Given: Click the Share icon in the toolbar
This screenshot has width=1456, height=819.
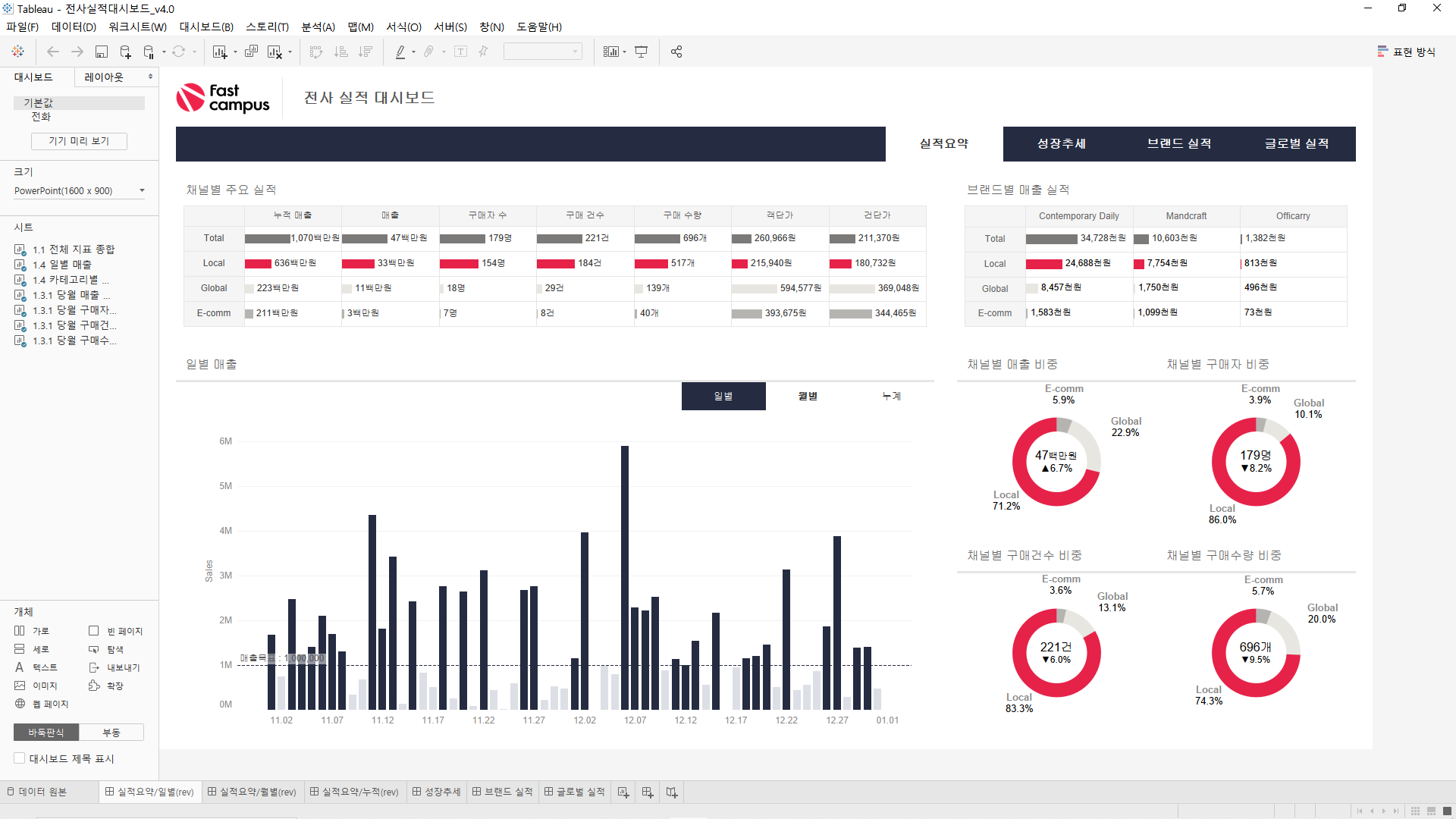Looking at the screenshot, I should coord(676,52).
